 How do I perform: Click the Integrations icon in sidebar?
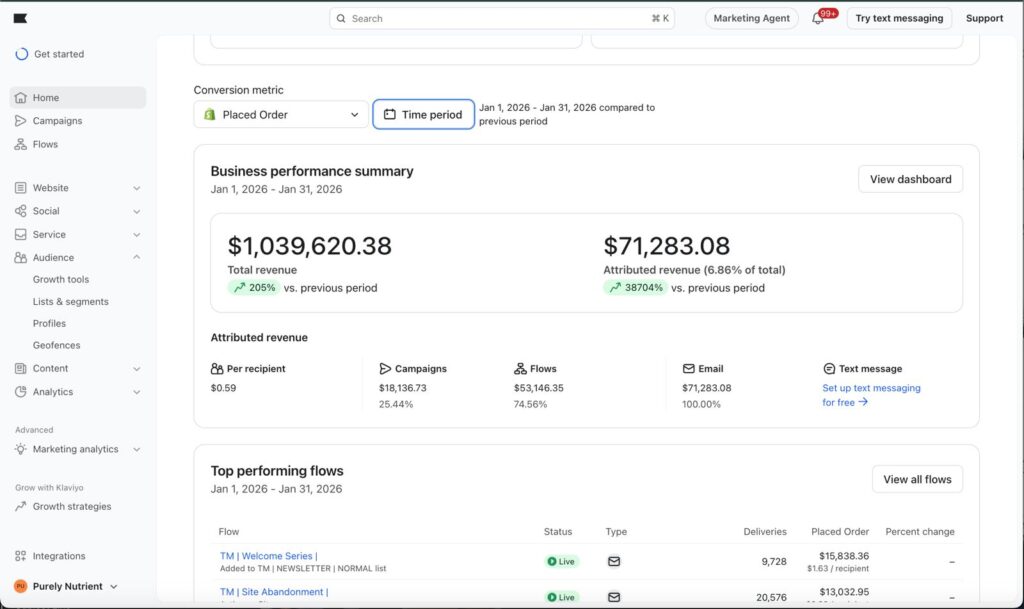point(21,556)
